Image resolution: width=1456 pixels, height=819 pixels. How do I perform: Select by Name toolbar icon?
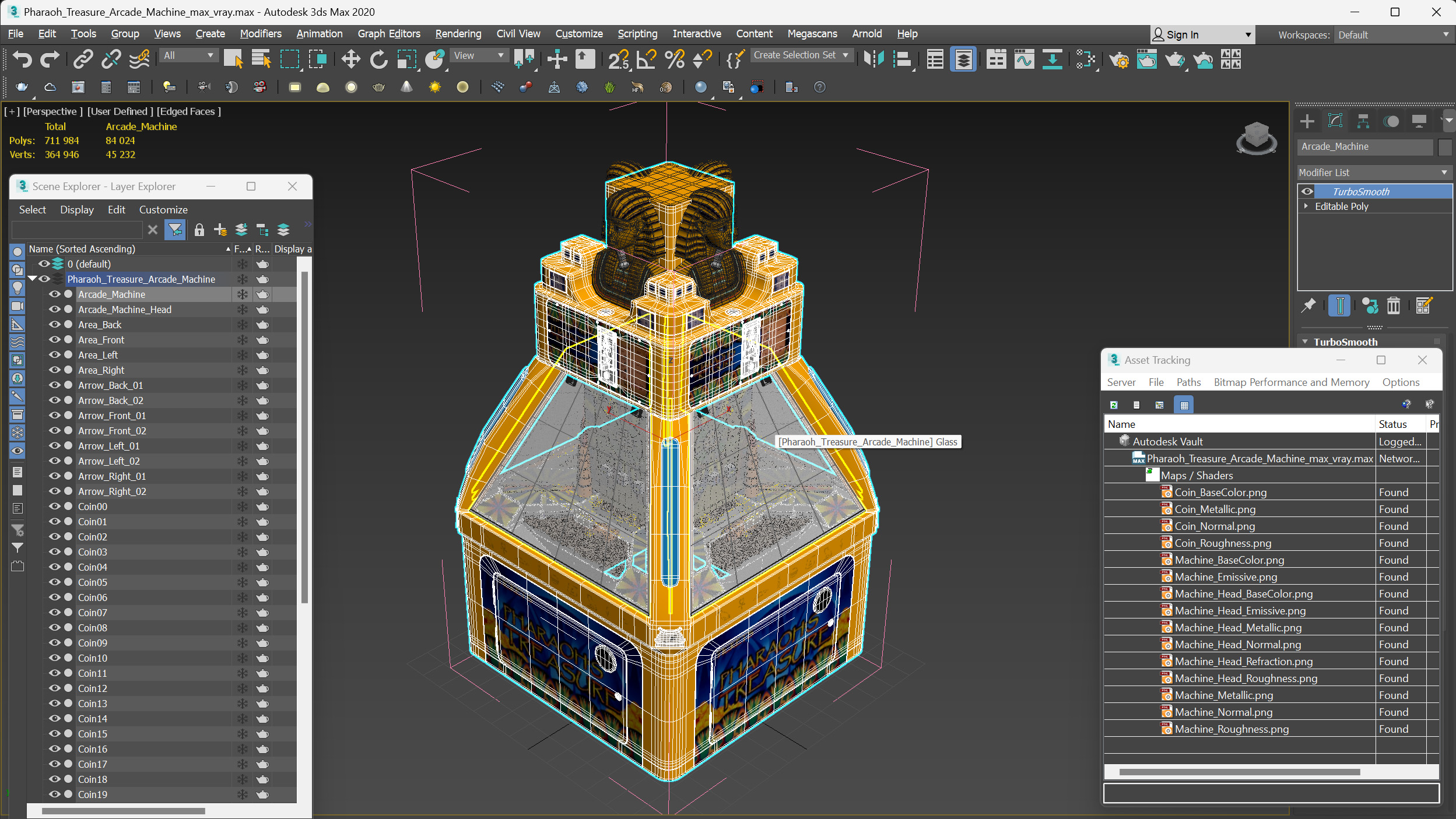261,59
